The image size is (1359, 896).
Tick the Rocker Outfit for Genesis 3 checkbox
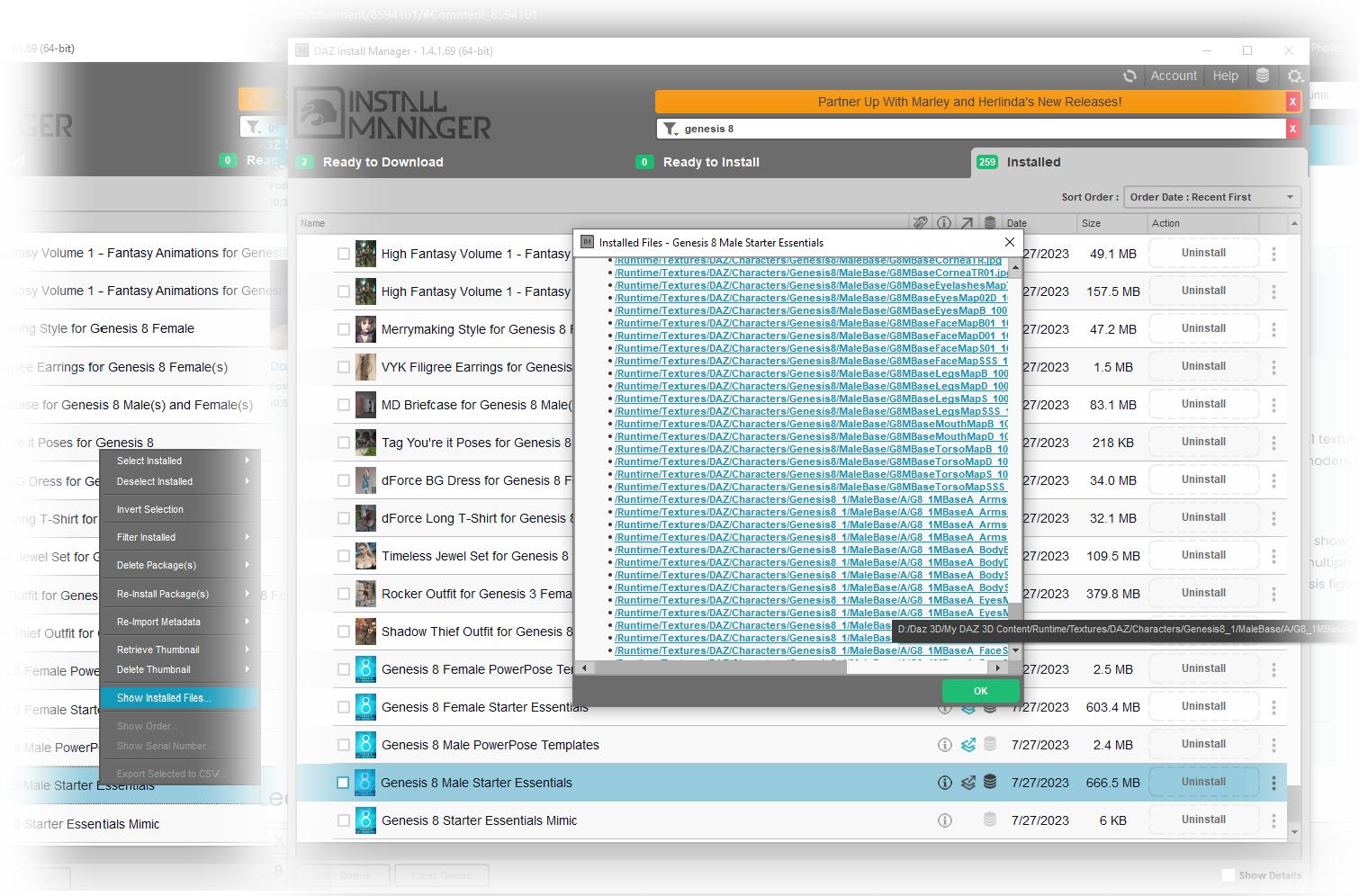tap(344, 594)
